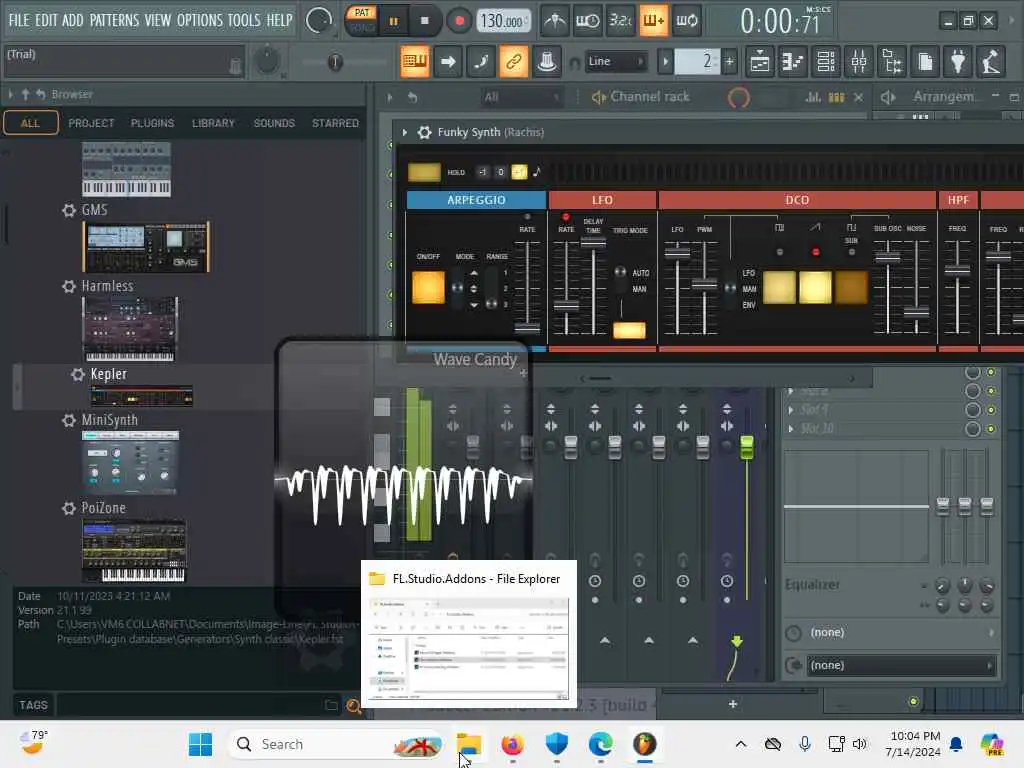Open the browser search magnifier icon
Screen dimensions: 1024x768
(x=353, y=706)
